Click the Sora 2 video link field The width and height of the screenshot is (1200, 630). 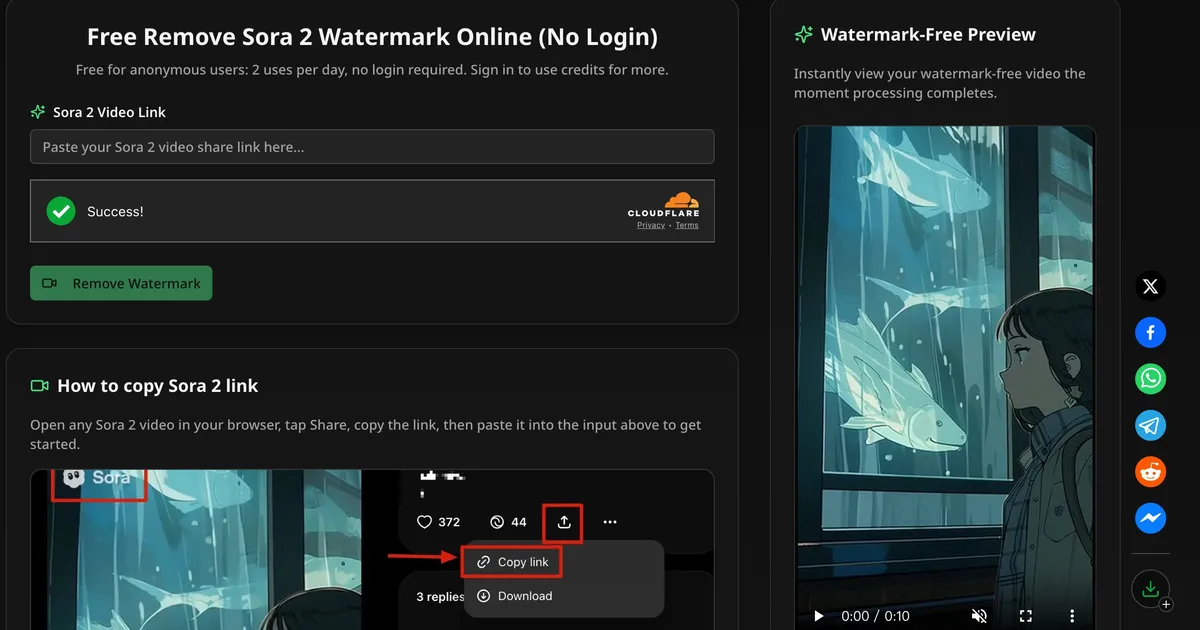tap(372, 147)
